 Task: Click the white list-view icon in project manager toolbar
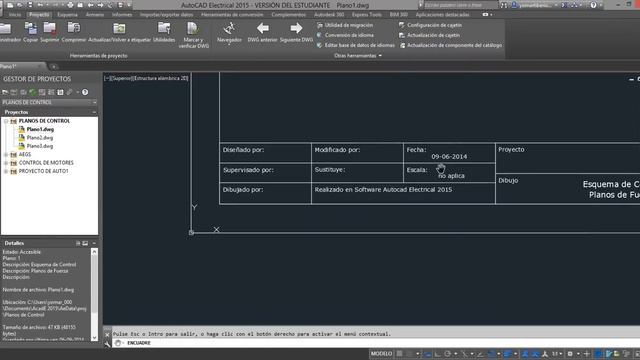coord(60,92)
